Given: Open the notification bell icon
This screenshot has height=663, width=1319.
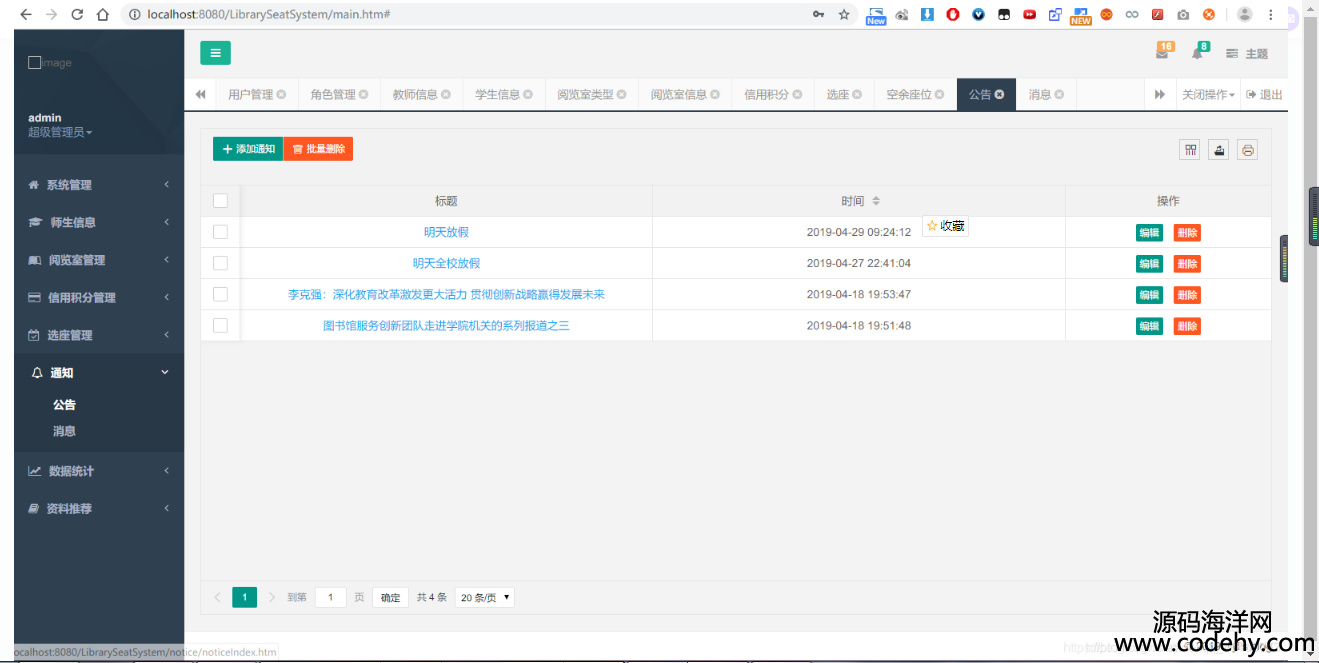Looking at the screenshot, I should [1197, 53].
